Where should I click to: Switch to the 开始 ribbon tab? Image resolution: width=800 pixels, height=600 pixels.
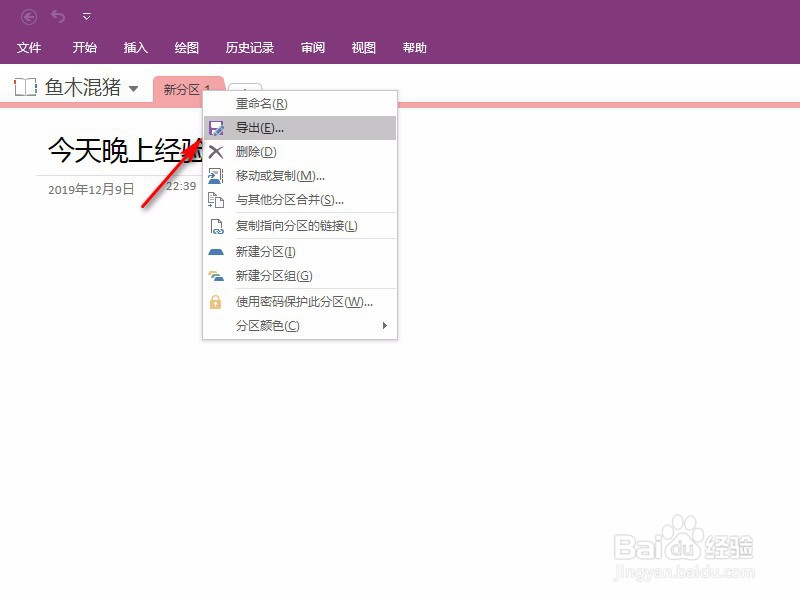(85, 48)
